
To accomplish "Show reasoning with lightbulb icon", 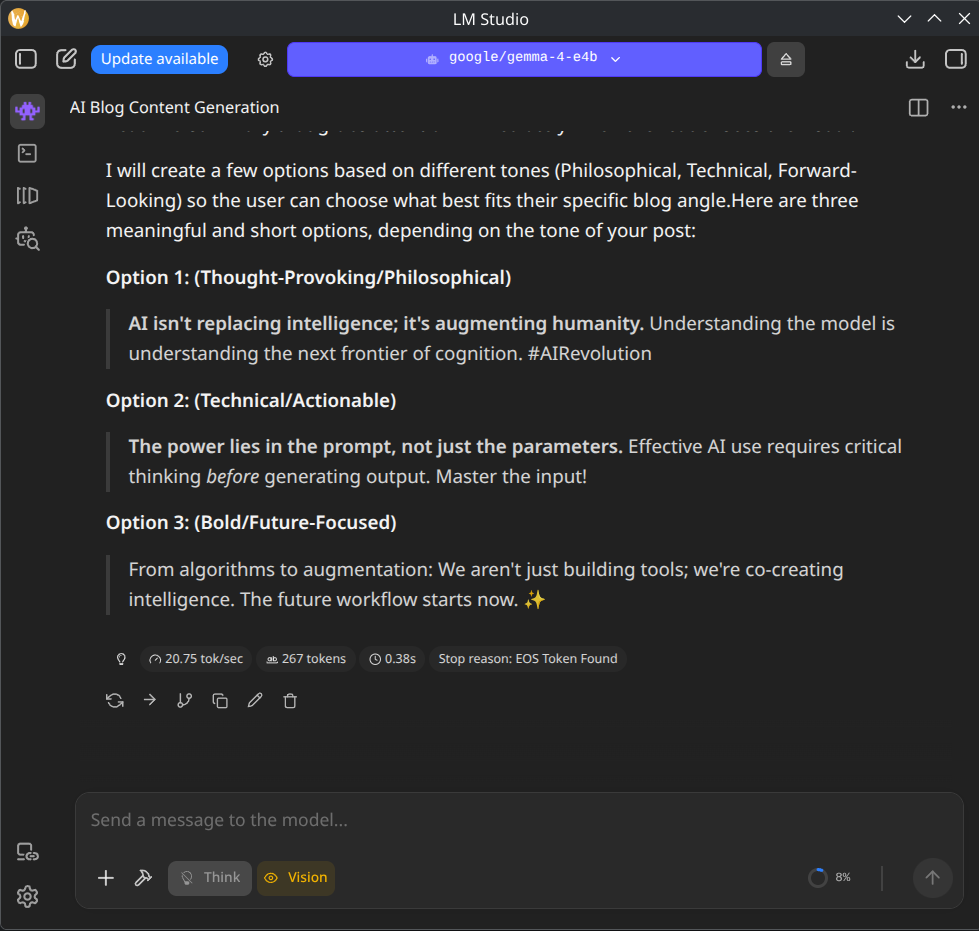I will click(x=121, y=659).
